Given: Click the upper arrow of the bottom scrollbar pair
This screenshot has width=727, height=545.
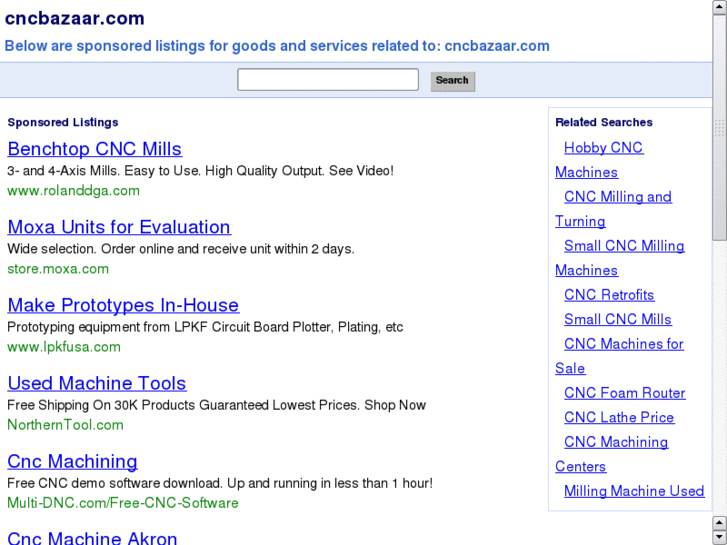Looking at the screenshot, I should click(x=720, y=523).
